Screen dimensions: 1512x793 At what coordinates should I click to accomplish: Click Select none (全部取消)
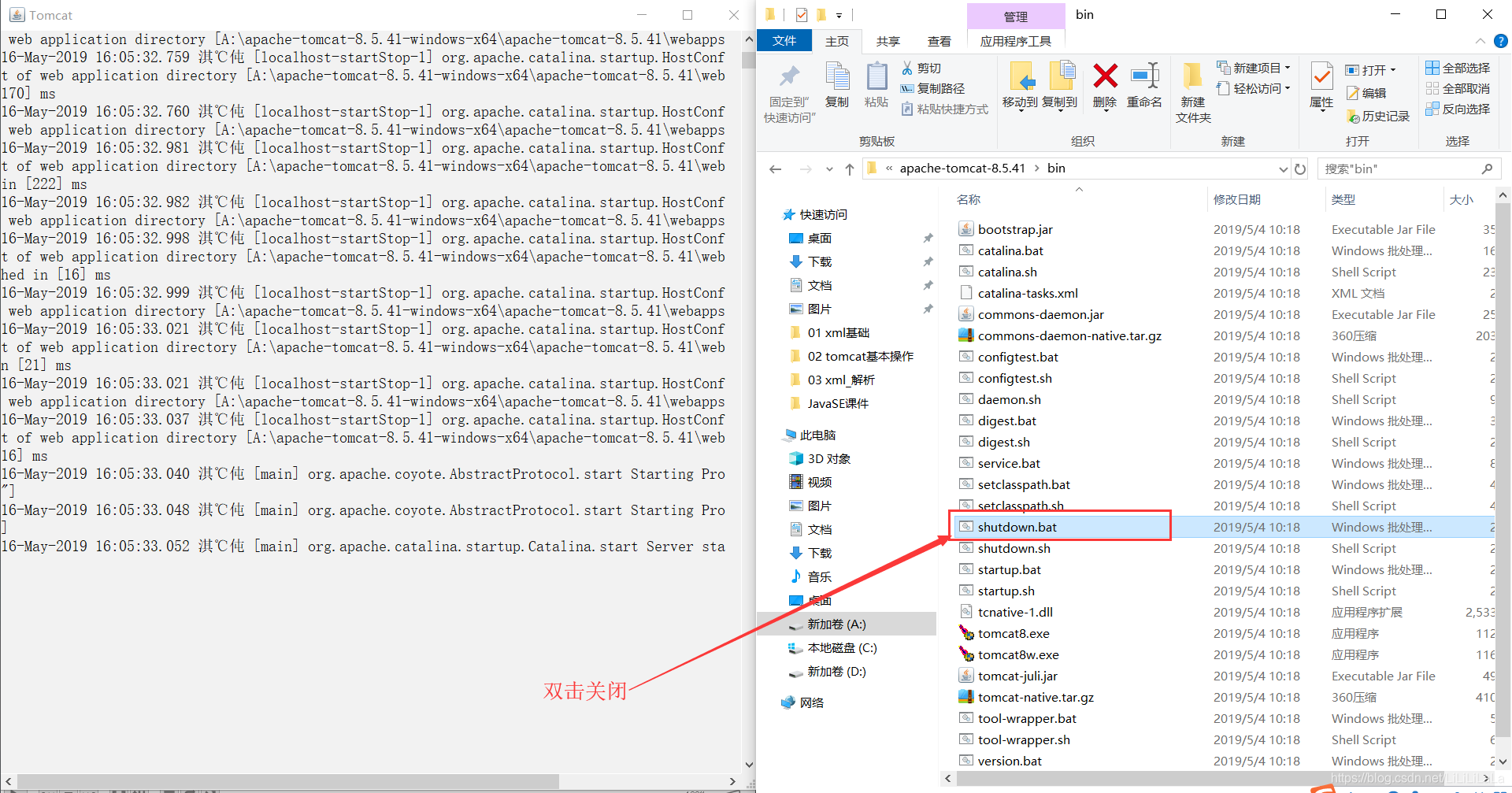click(1458, 89)
